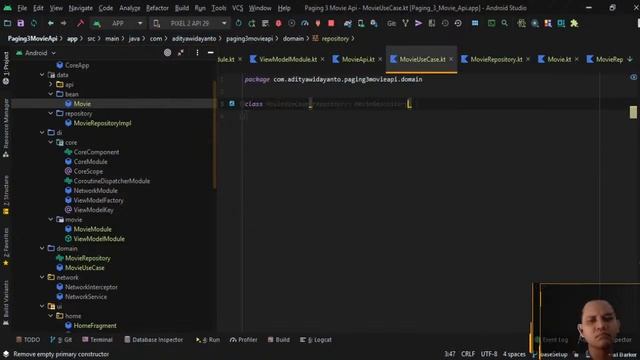Viewport: 640px width, 360px height.
Task: Show history with the clock icon
Action: tap(445, 23)
